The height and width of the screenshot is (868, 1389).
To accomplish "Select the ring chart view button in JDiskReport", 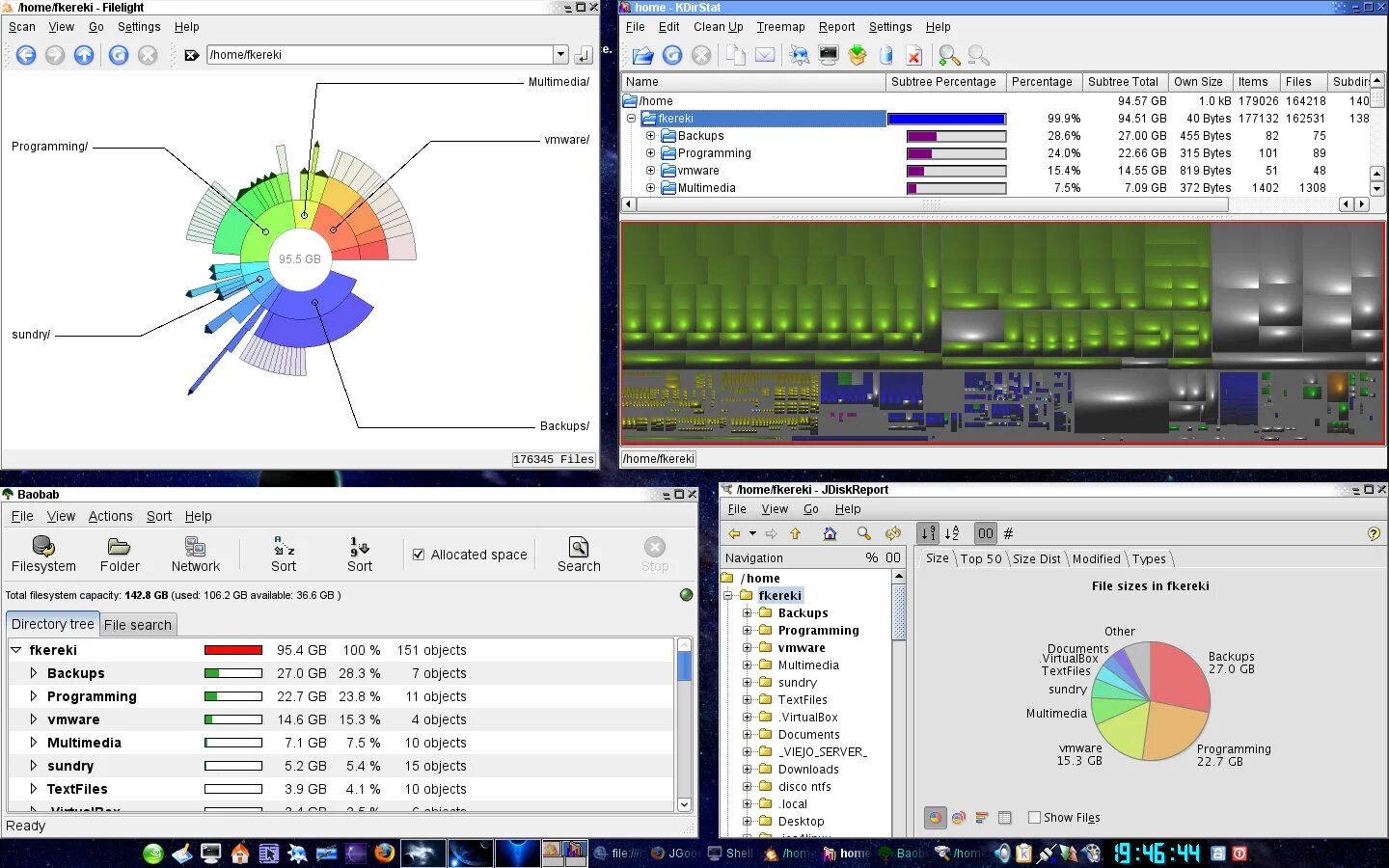I will (x=959, y=818).
